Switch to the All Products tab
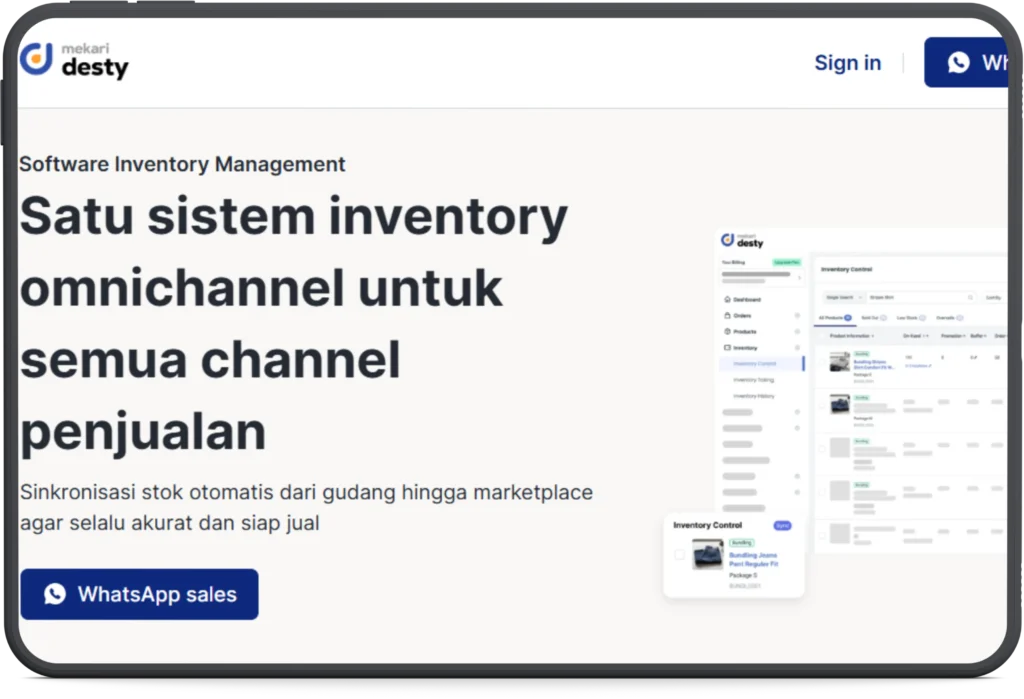1024x699 pixels. [834, 317]
